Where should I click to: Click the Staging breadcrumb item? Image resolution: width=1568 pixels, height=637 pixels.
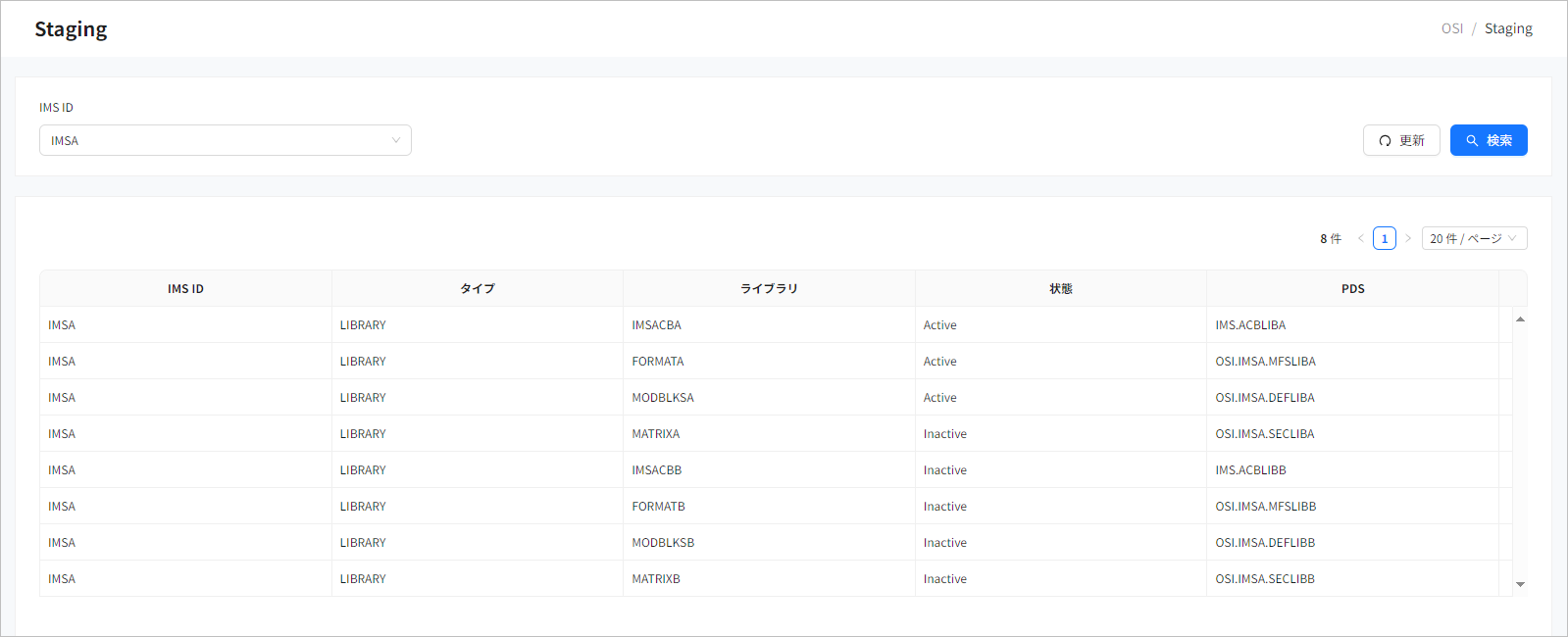[1507, 28]
